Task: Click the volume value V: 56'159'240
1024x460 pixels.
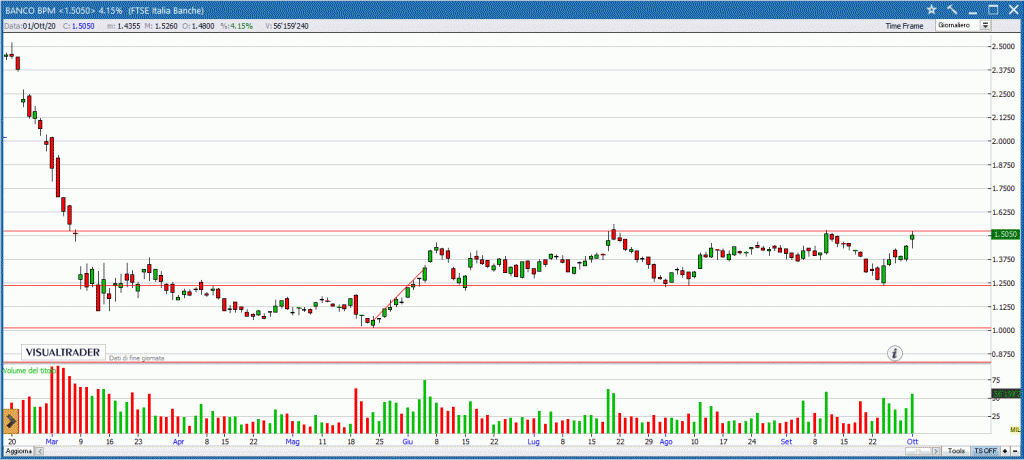Action: click(x=288, y=26)
